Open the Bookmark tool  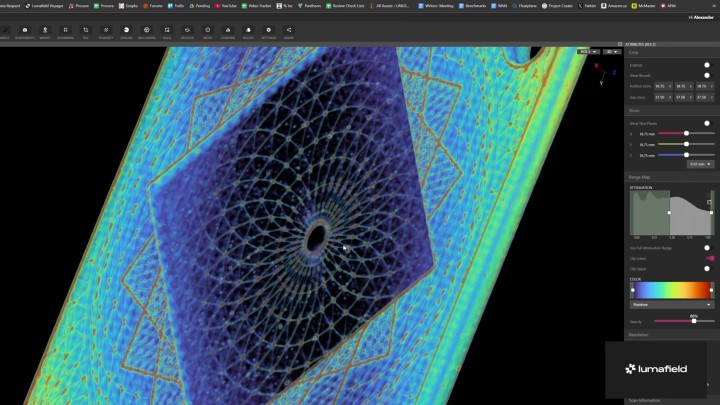click(65, 30)
